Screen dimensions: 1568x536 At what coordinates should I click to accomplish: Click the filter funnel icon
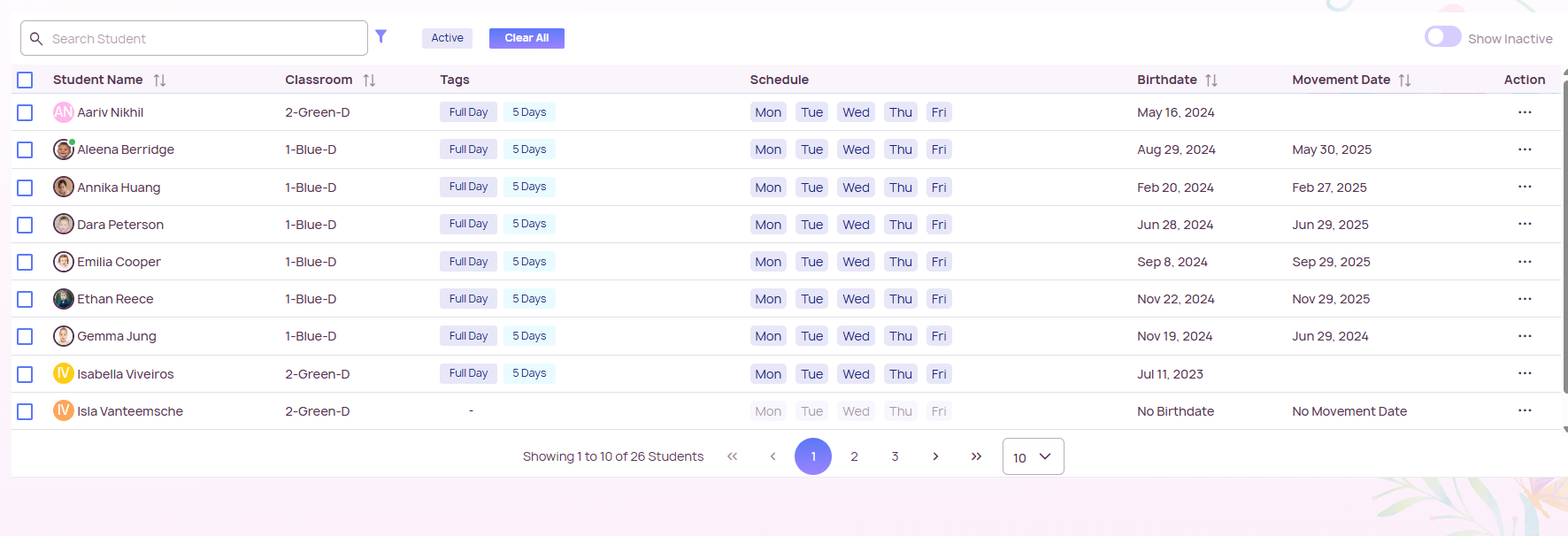[x=380, y=36]
